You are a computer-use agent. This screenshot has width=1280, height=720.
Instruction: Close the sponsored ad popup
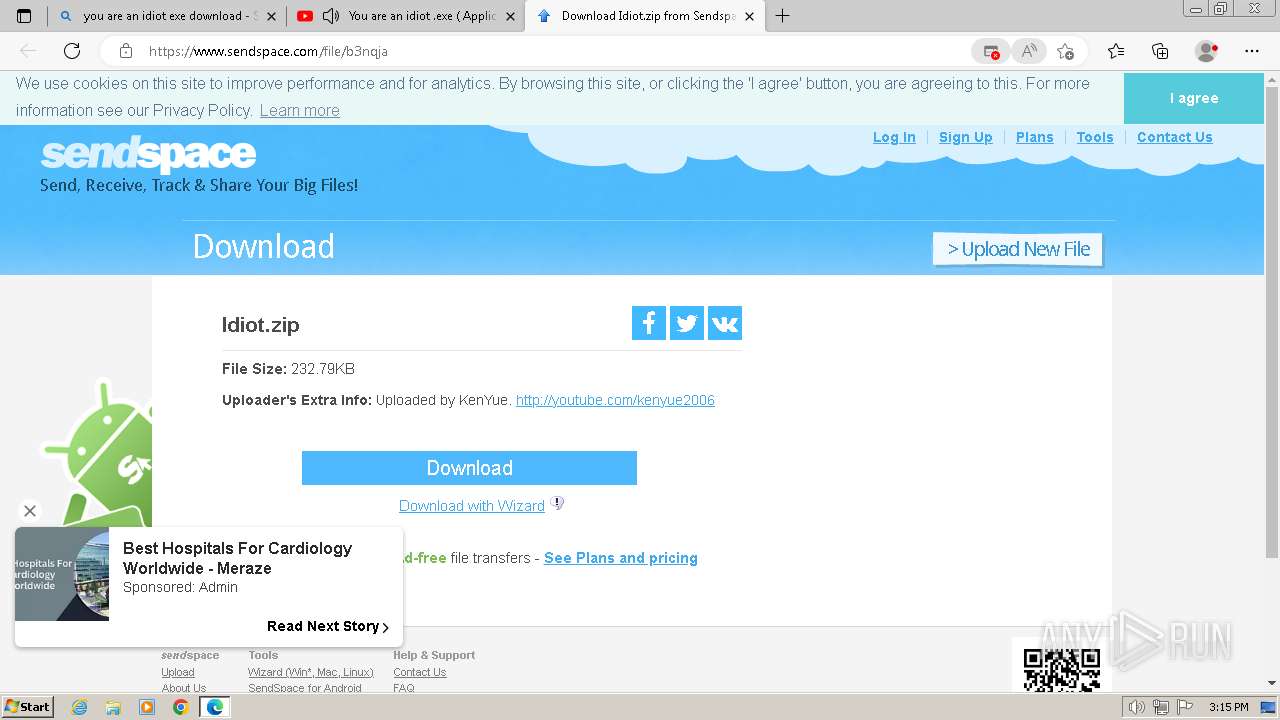[x=30, y=511]
